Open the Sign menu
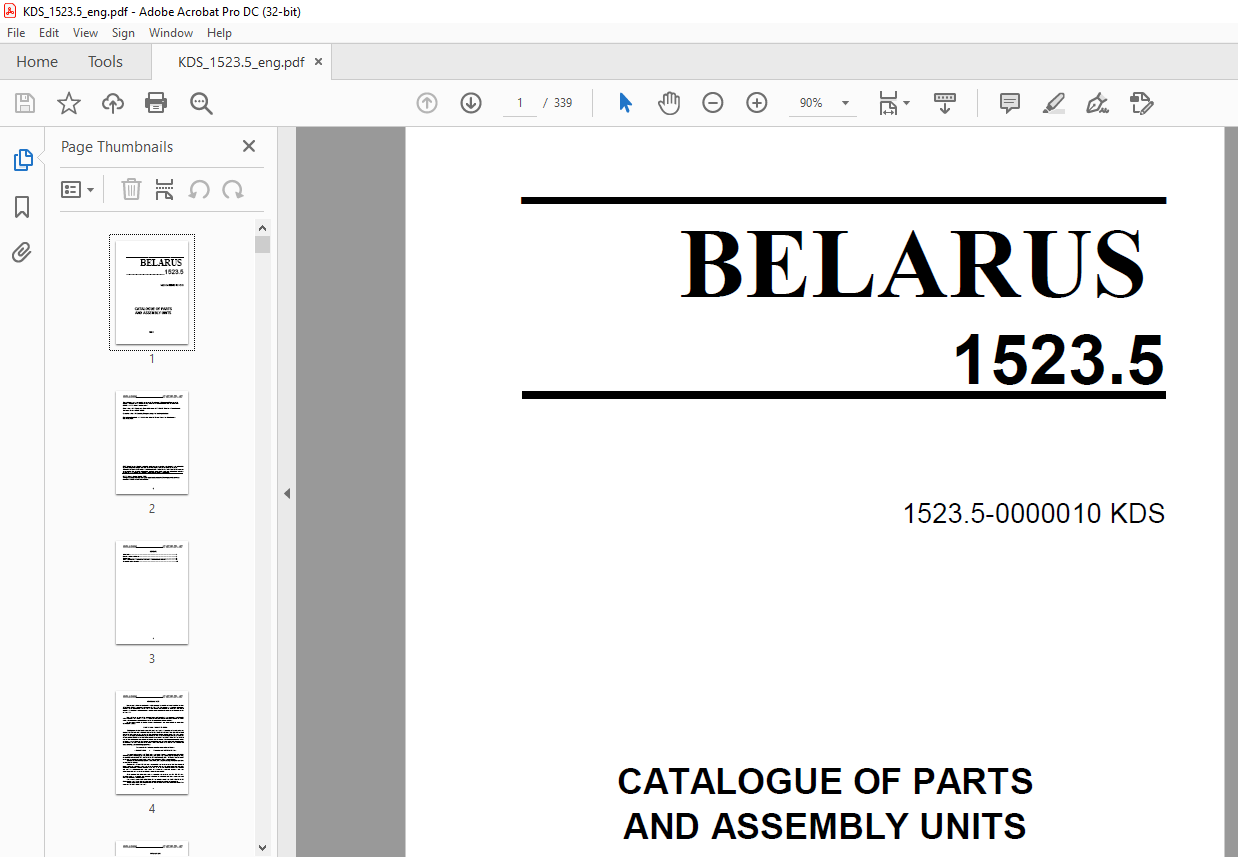The height and width of the screenshot is (857, 1238). (x=123, y=33)
